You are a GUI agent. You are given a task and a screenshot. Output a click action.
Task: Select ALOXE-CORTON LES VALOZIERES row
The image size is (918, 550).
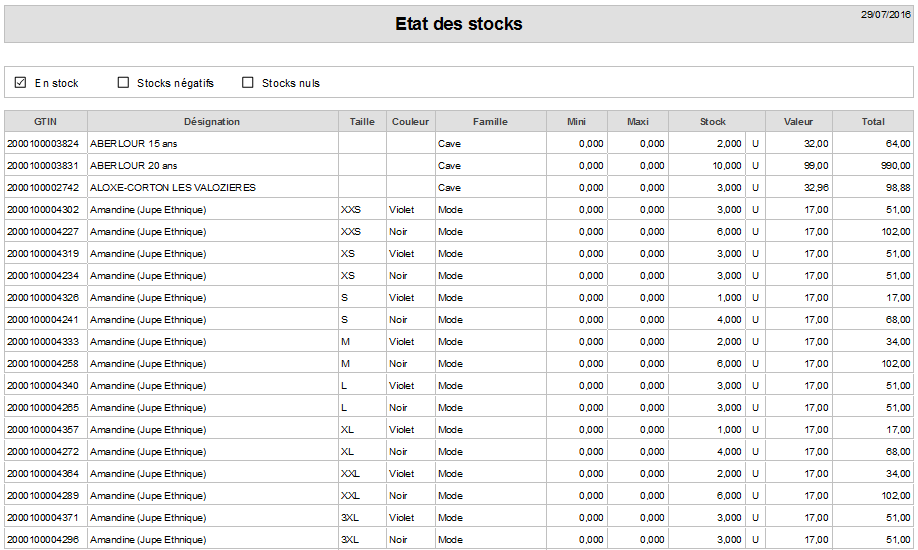point(459,187)
